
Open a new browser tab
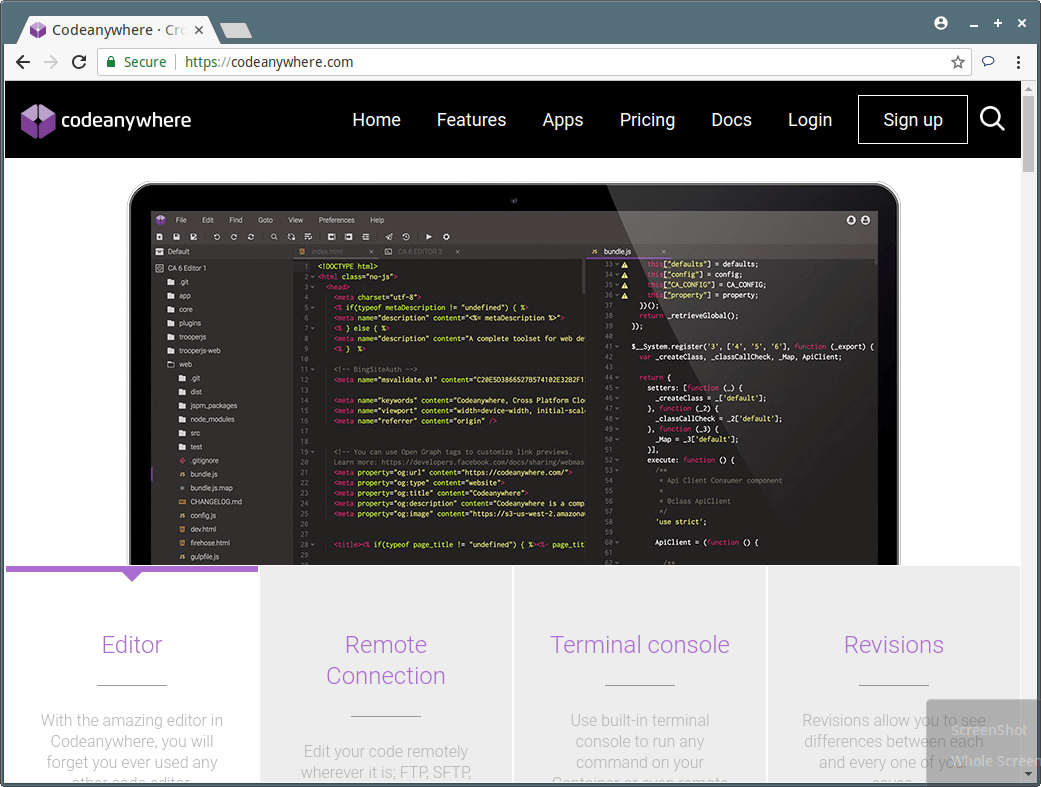(x=235, y=30)
